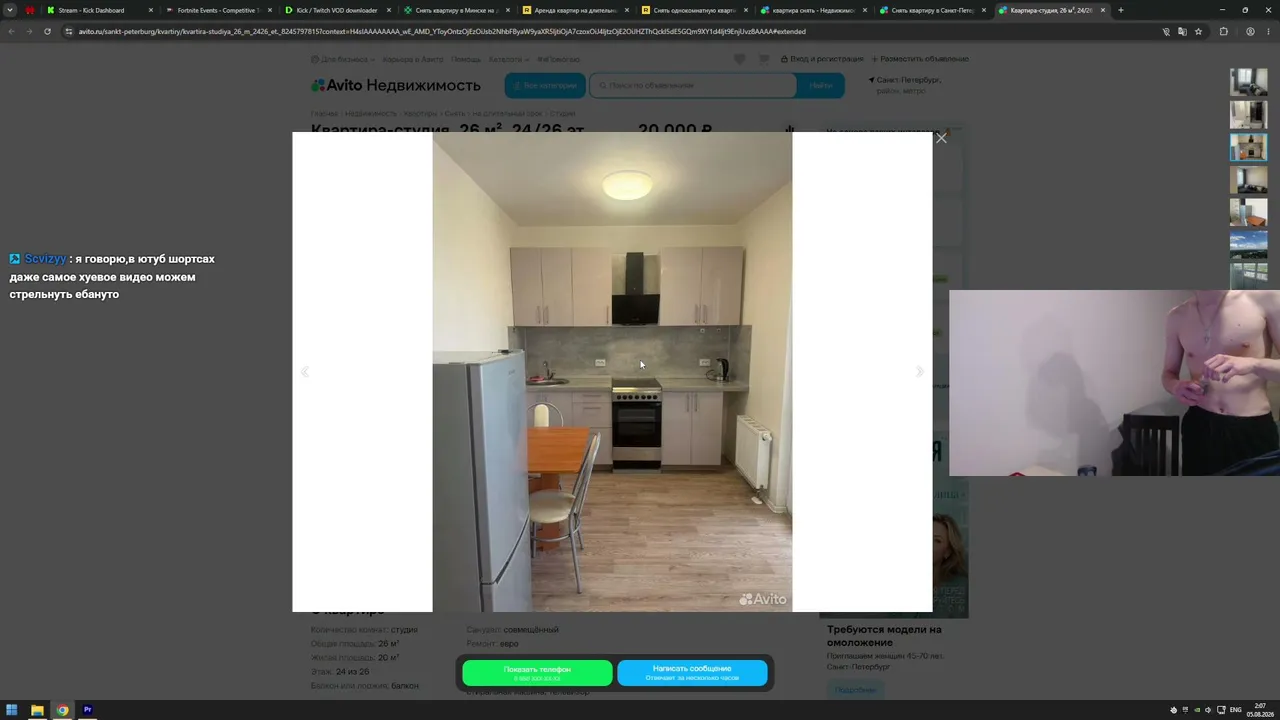Focus the 'Поиск по объявлениям' search field
Image resolution: width=1280 pixels, height=720 pixels.
tap(693, 85)
